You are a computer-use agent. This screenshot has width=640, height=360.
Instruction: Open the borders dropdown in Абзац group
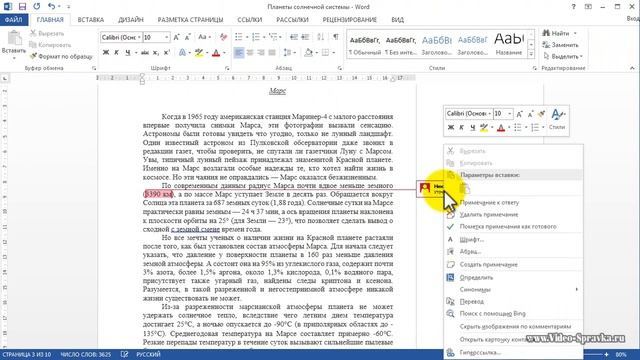(333, 53)
